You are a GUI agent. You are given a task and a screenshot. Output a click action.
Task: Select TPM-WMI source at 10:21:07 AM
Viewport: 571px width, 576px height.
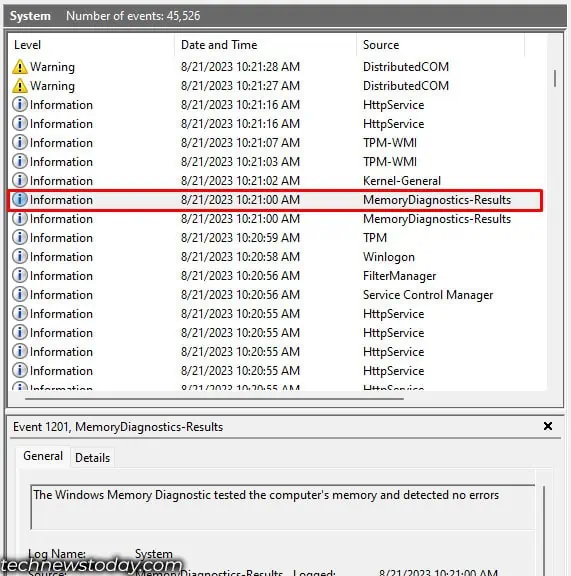tap(390, 143)
